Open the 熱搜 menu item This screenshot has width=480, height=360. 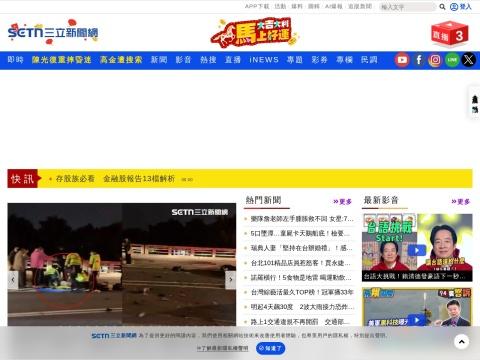208,60
